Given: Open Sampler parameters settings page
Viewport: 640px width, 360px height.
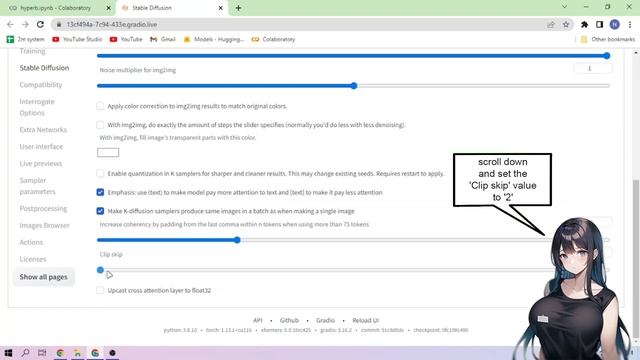Looking at the screenshot, I should (37, 186).
